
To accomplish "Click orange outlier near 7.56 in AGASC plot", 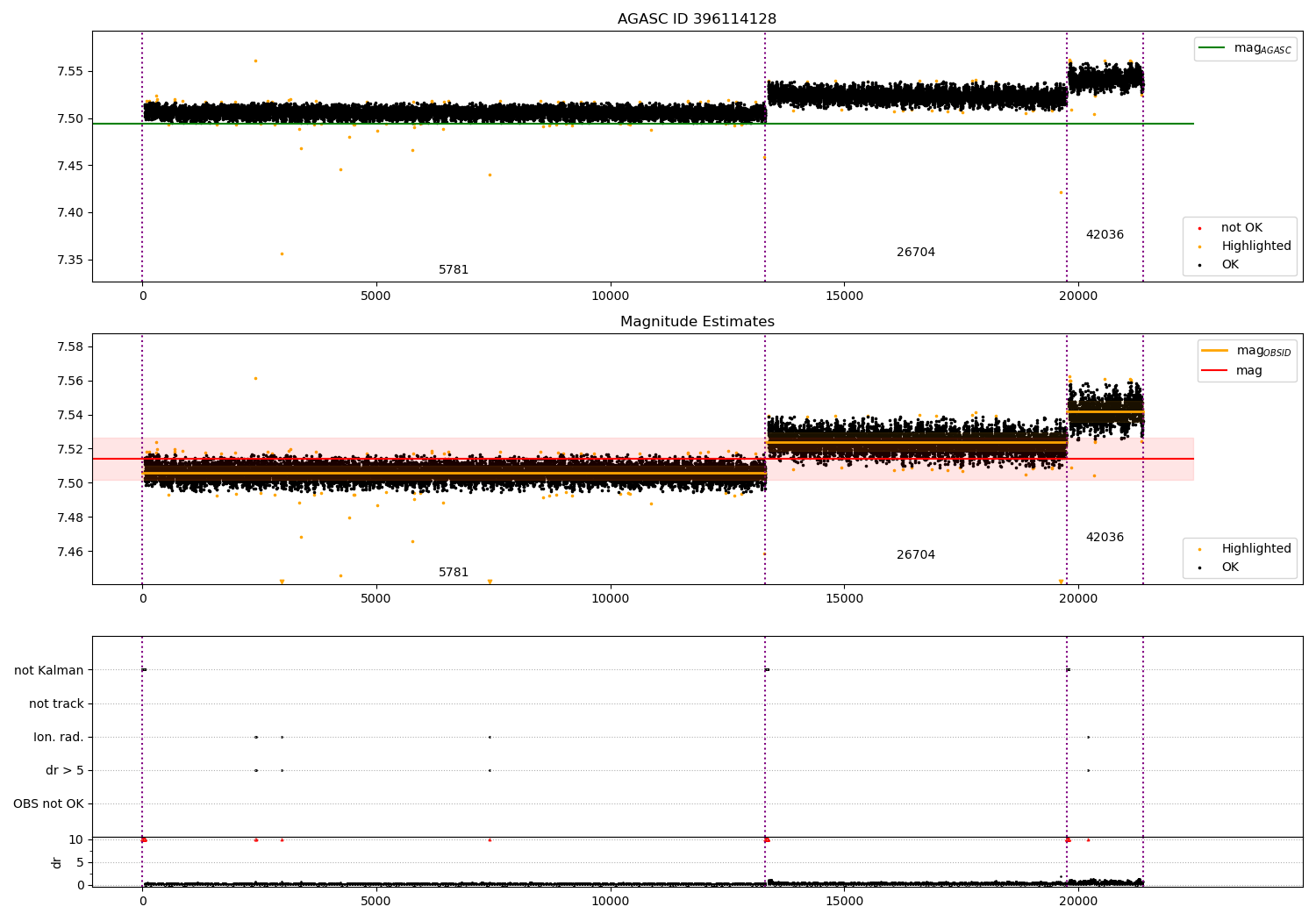I will (x=255, y=61).
